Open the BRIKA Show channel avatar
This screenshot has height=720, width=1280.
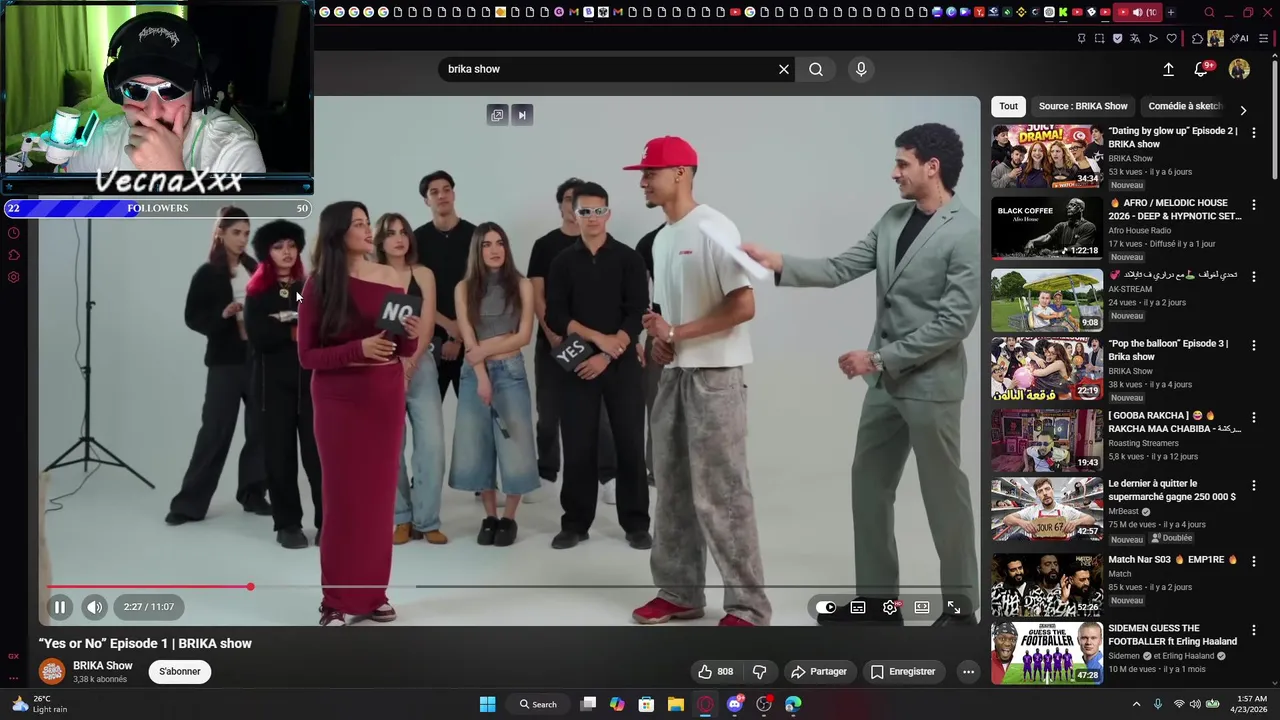[52, 671]
